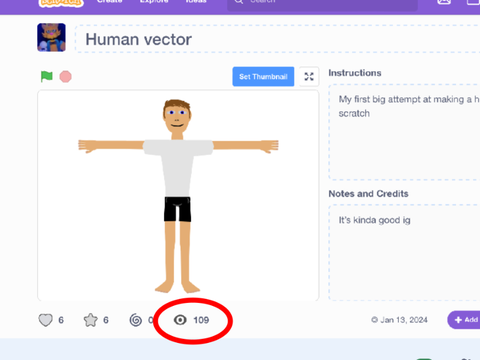Click the green flag to start project
480x360 pixels.
coord(47,76)
